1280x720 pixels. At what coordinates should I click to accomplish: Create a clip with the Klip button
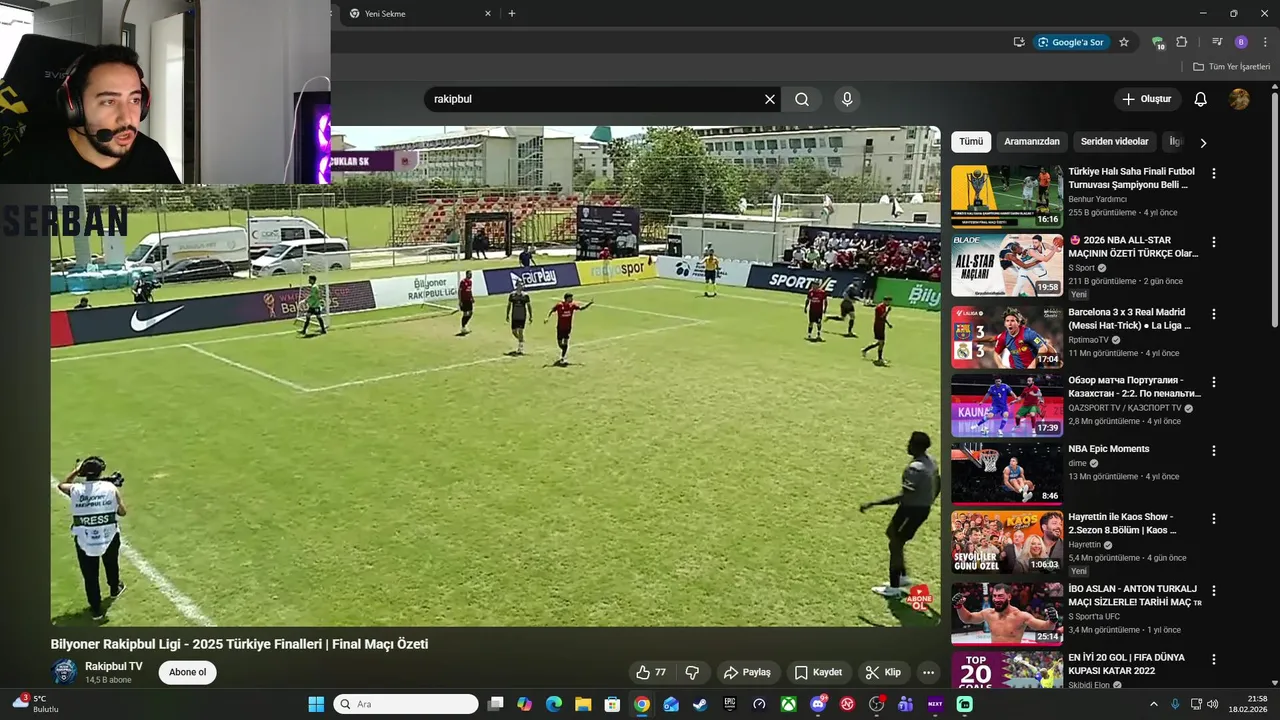(883, 672)
